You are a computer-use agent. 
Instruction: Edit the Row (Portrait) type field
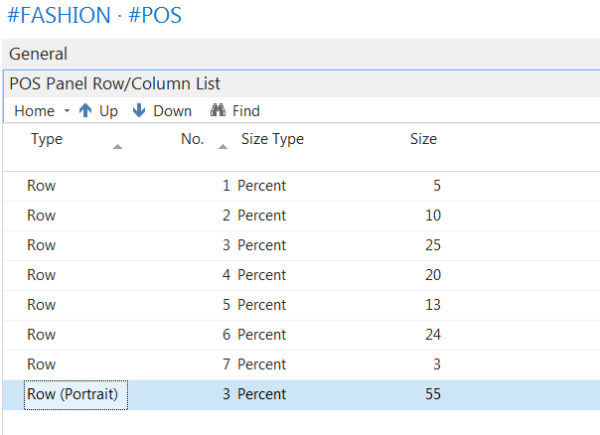click(72, 395)
